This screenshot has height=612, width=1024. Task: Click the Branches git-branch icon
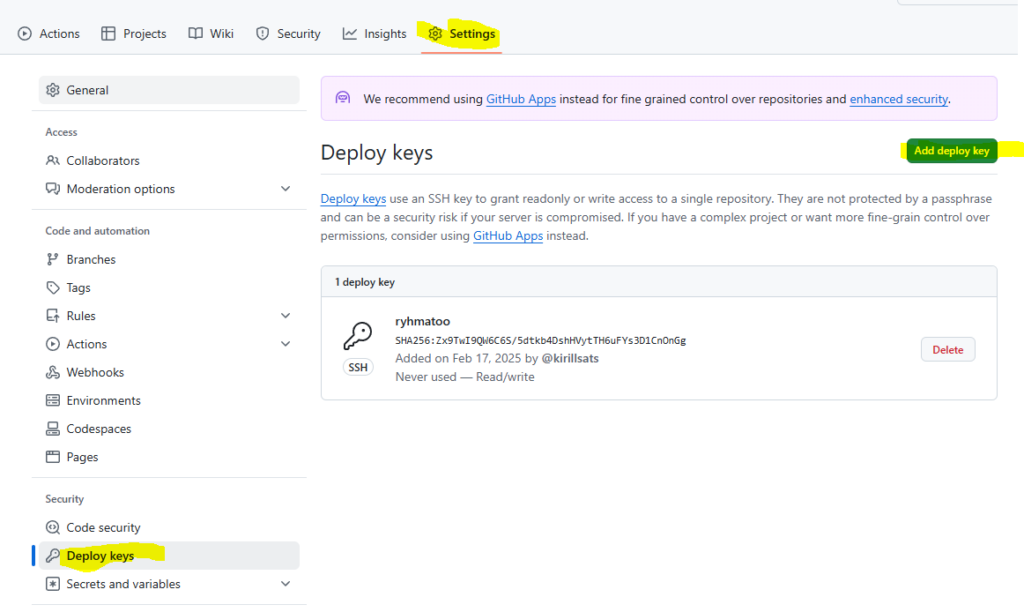click(53, 259)
